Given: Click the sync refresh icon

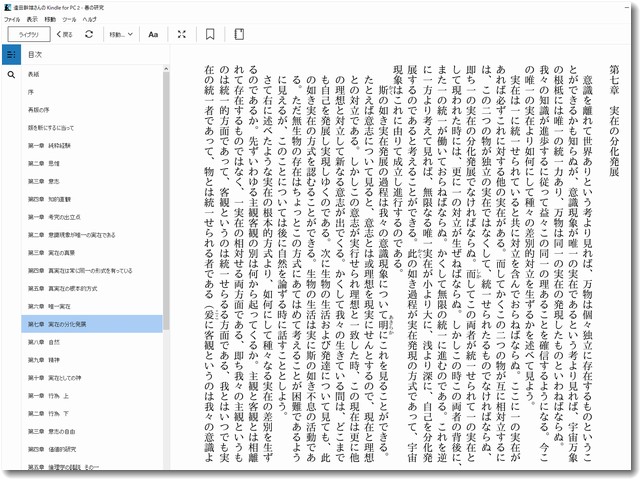Looking at the screenshot, I should click(x=89, y=34).
